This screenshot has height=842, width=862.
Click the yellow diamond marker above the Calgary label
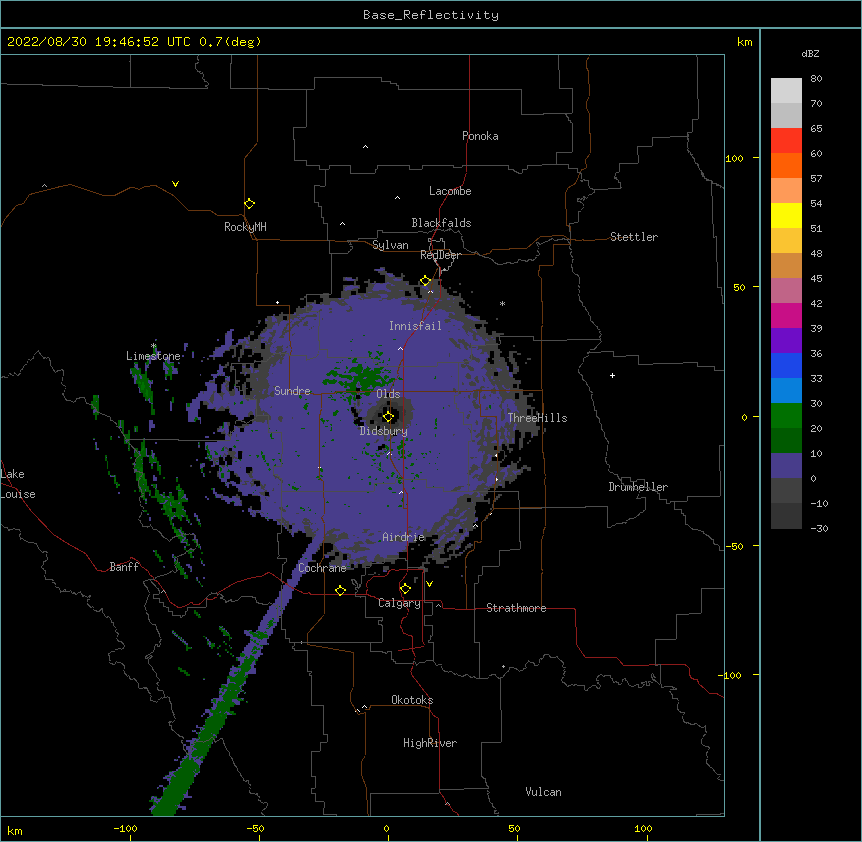[405, 589]
